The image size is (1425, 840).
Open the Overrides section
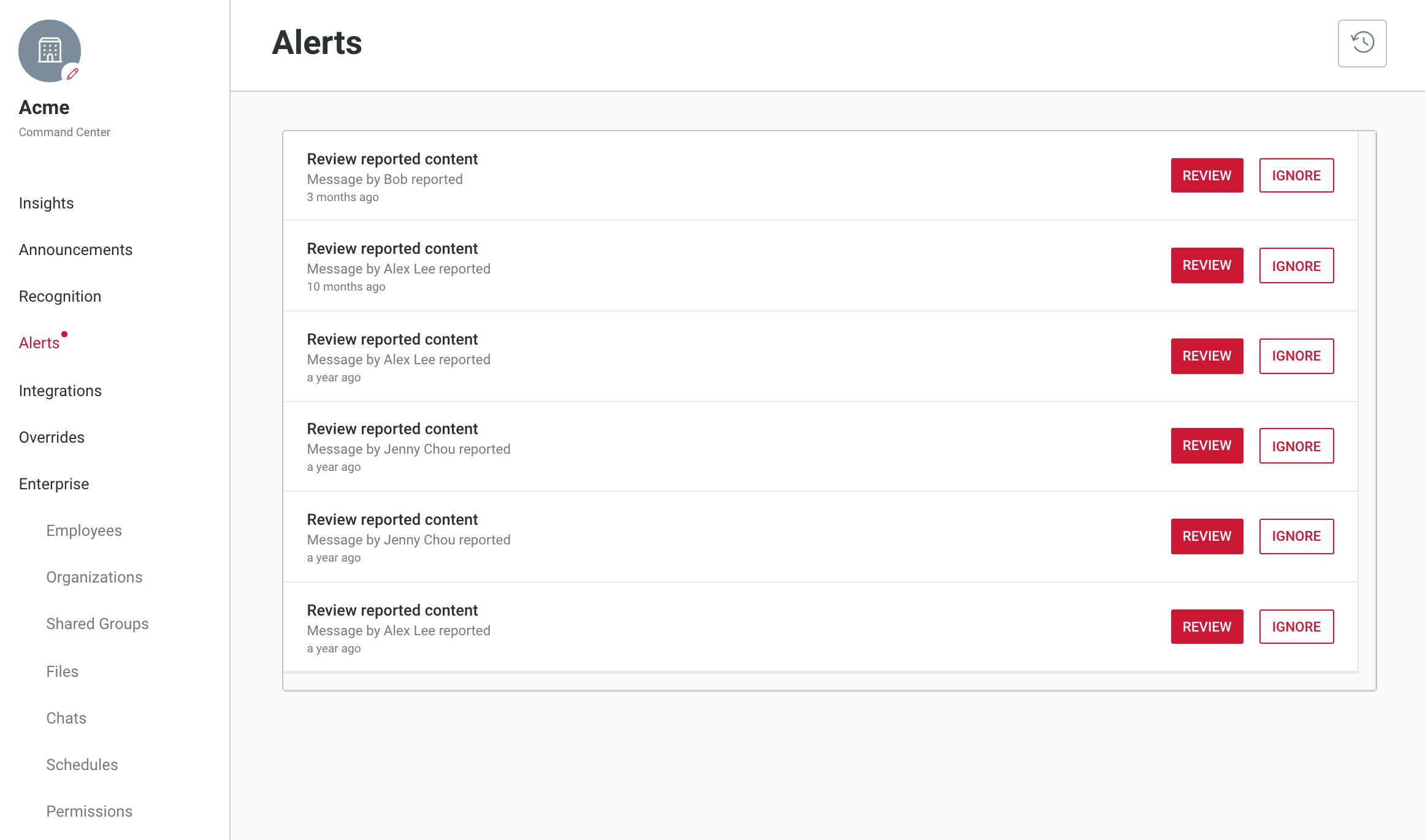tap(52, 437)
